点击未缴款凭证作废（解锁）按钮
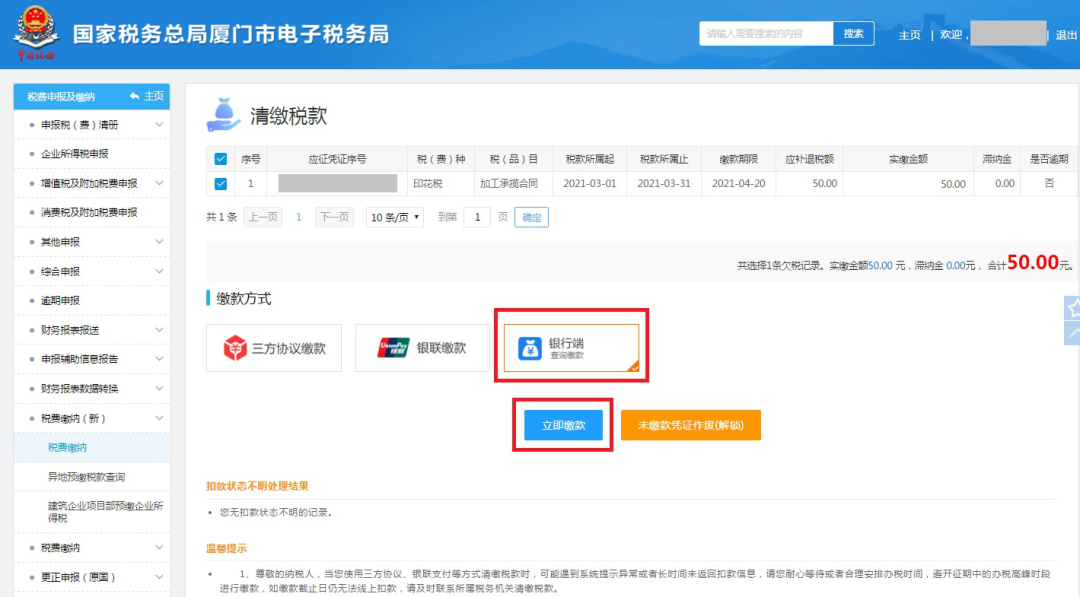This screenshot has height=597, width=1080. click(690, 424)
